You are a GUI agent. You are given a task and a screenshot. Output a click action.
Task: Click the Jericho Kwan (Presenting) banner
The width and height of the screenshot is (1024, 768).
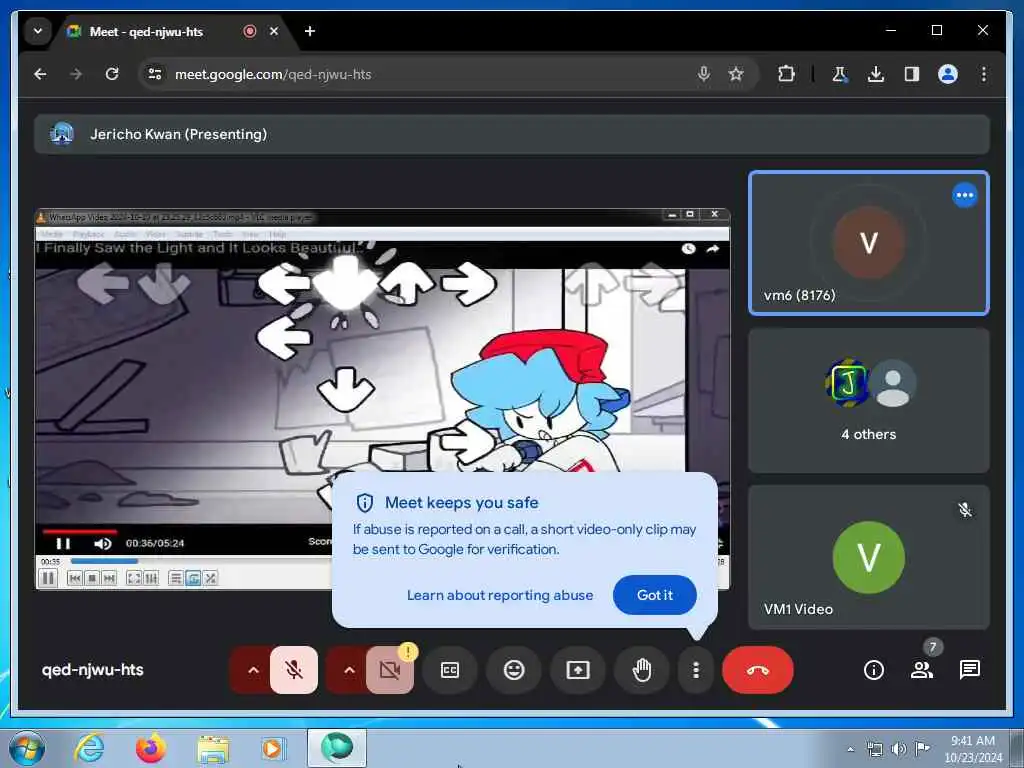pos(511,134)
